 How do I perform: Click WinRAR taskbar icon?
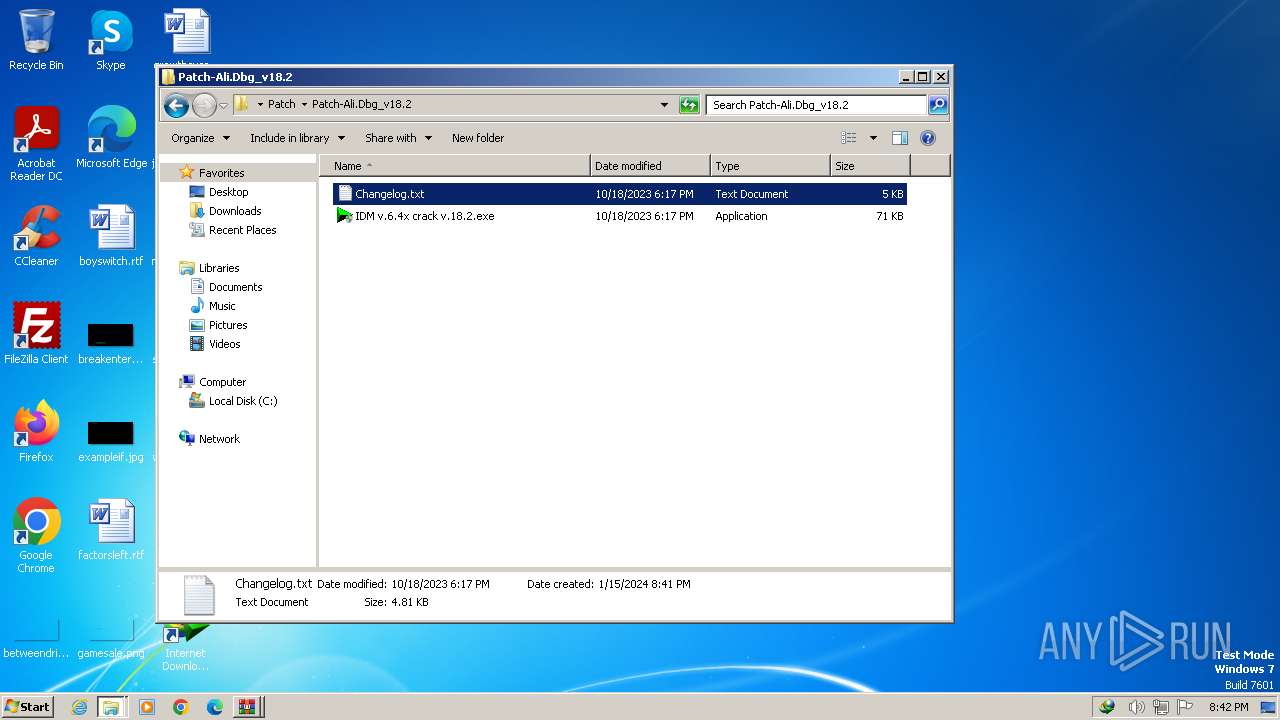click(x=248, y=707)
